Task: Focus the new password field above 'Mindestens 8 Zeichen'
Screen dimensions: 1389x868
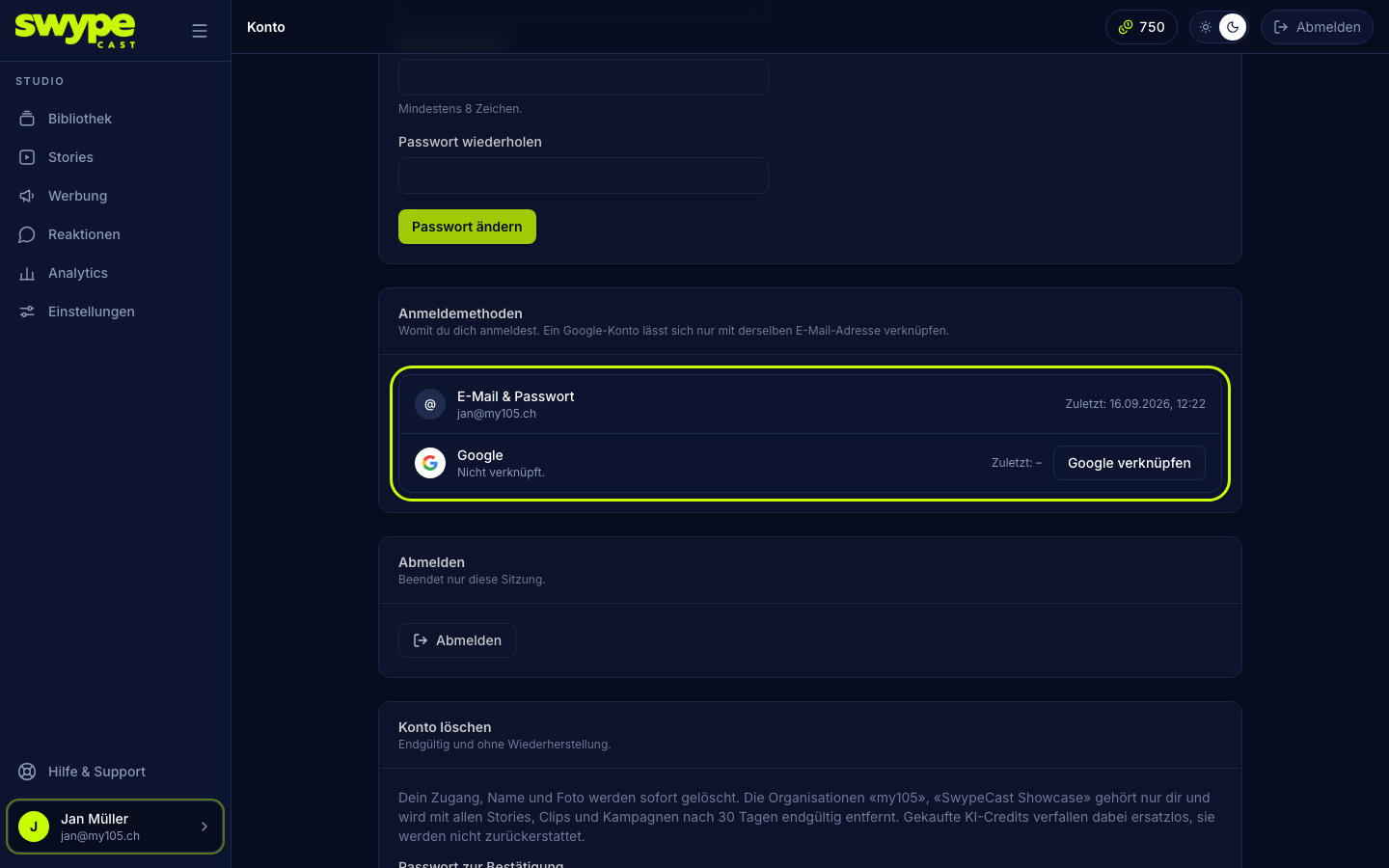Action: click(x=584, y=77)
